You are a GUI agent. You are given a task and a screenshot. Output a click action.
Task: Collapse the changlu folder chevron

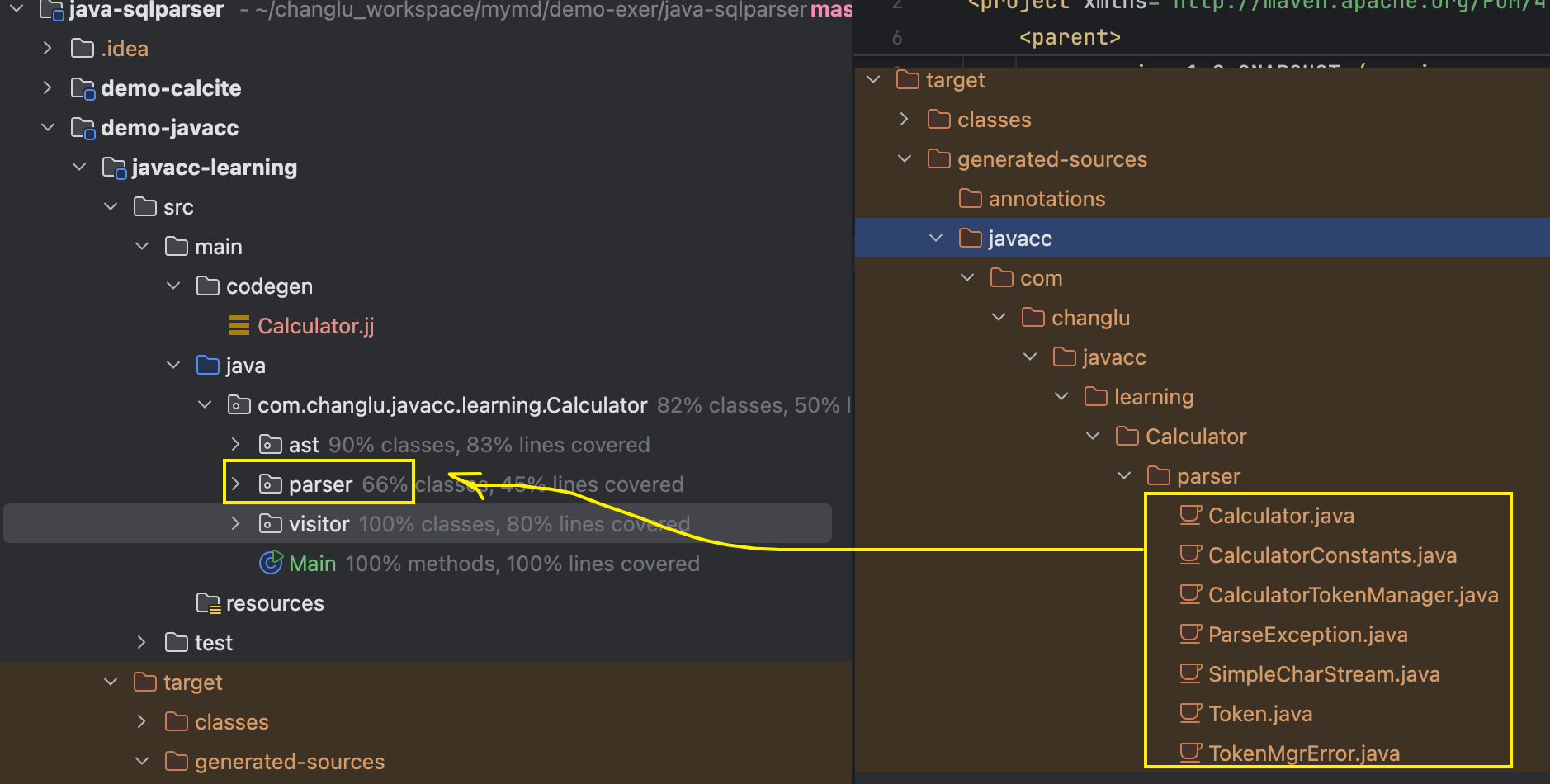[999, 318]
